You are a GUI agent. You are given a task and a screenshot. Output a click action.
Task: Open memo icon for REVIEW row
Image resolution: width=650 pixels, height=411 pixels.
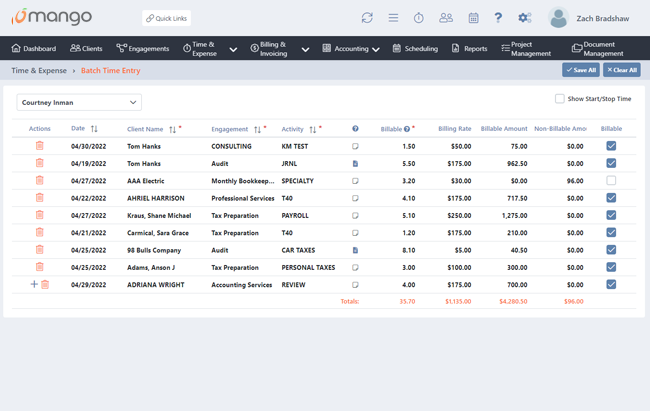click(355, 285)
